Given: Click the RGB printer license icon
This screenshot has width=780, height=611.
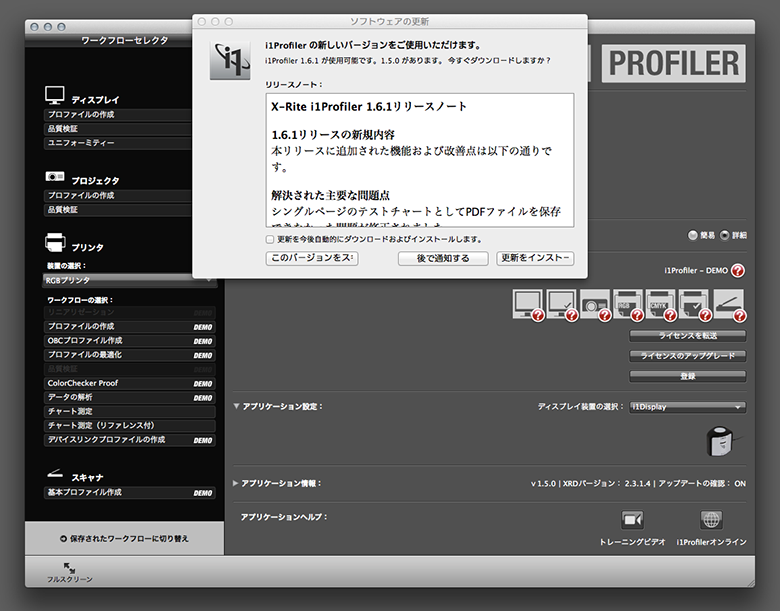Looking at the screenshot, I should point(628,304).
